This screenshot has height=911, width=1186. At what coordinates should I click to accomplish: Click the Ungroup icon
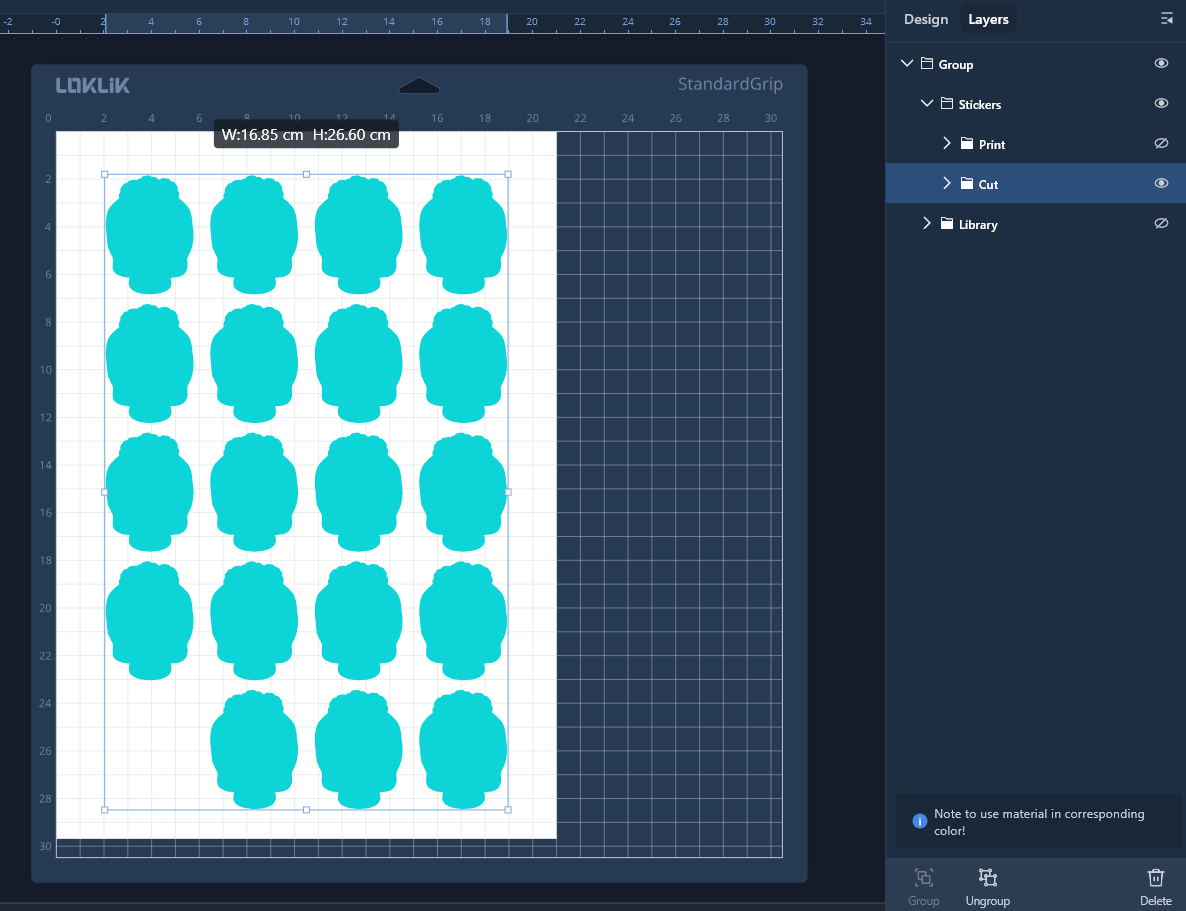[988, 878]
